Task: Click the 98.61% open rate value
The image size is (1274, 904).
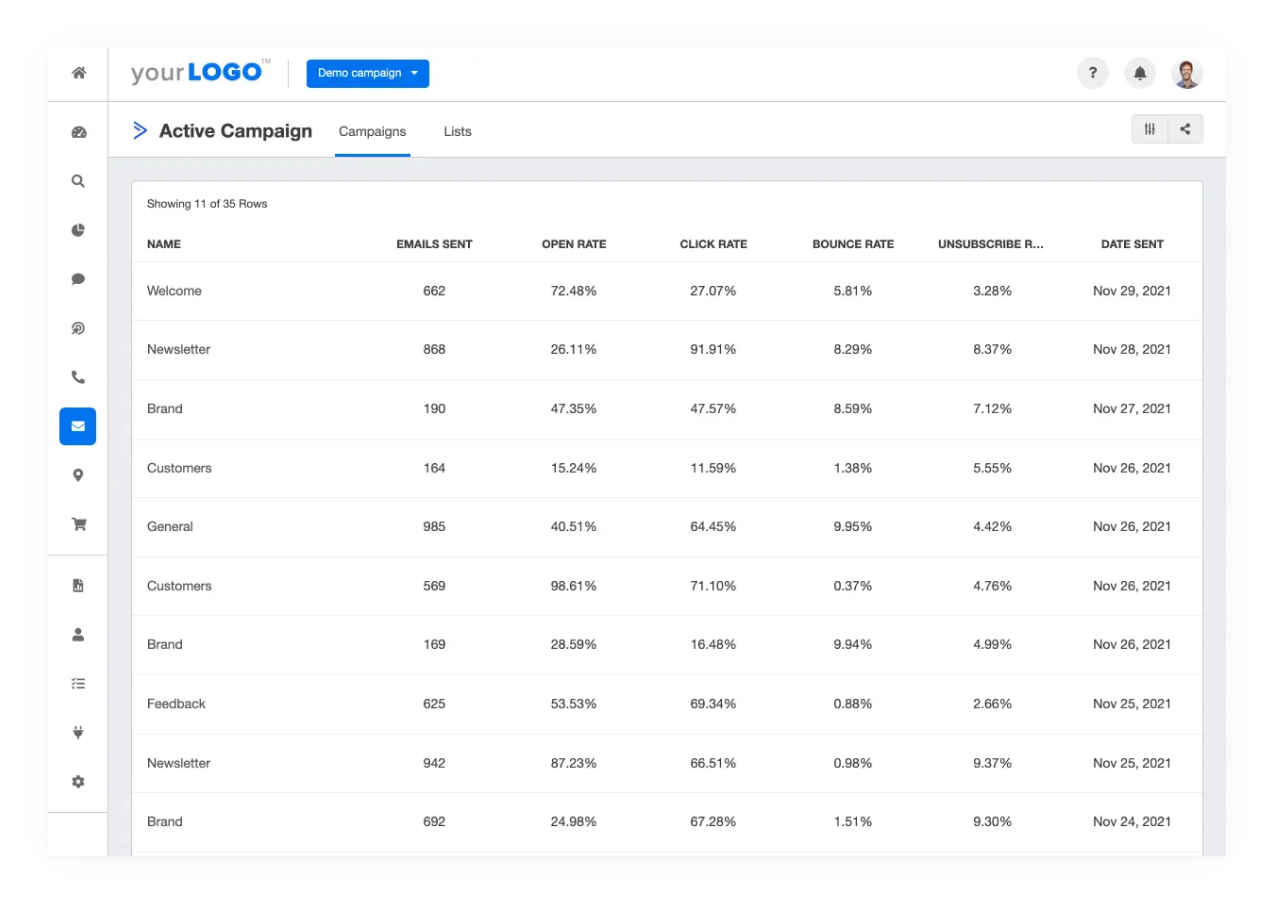Action: pos(573,586)
